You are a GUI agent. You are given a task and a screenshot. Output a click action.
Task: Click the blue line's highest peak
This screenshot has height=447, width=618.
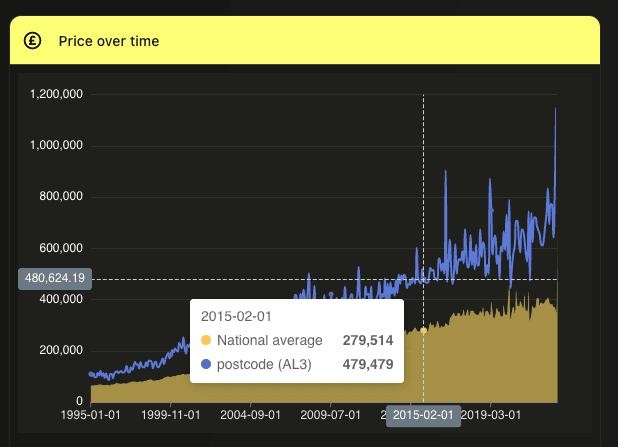[556, 109]
